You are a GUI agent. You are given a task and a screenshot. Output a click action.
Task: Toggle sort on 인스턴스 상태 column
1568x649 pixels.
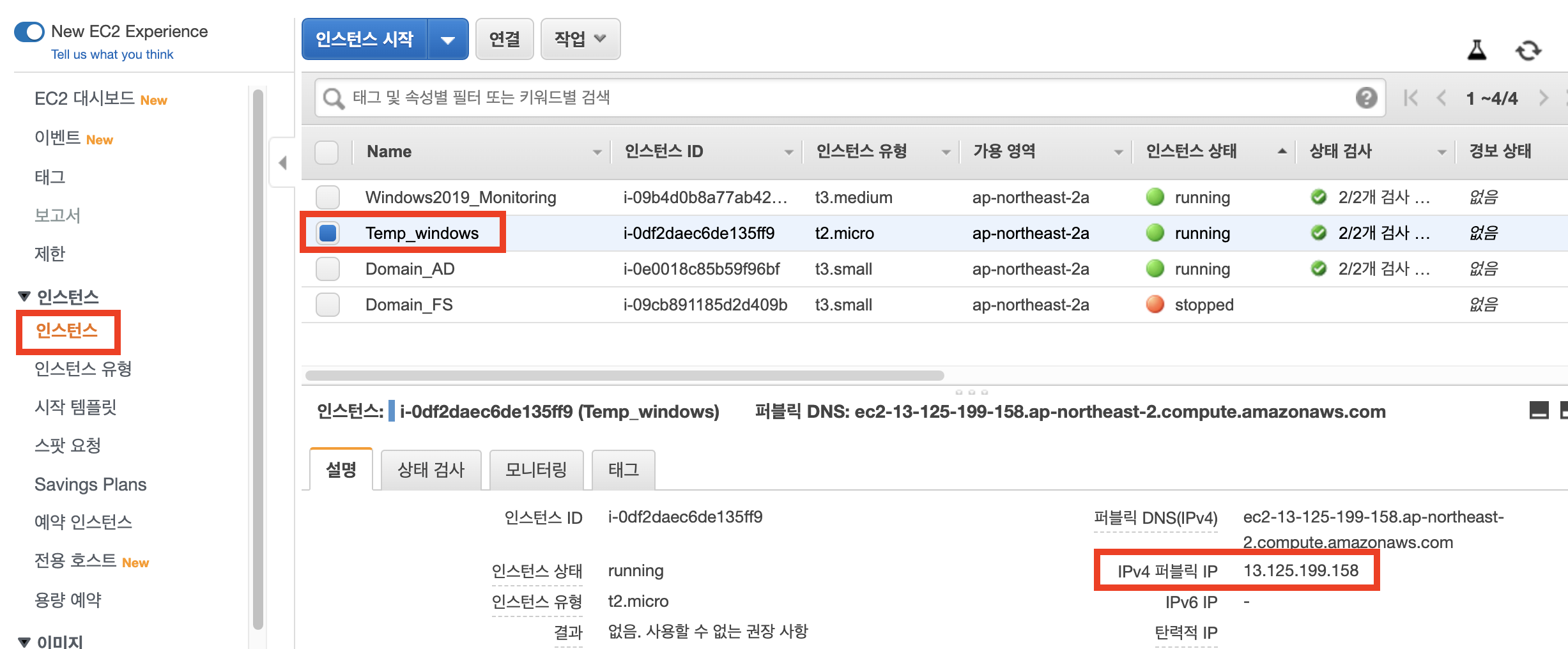pos(1282,151)
